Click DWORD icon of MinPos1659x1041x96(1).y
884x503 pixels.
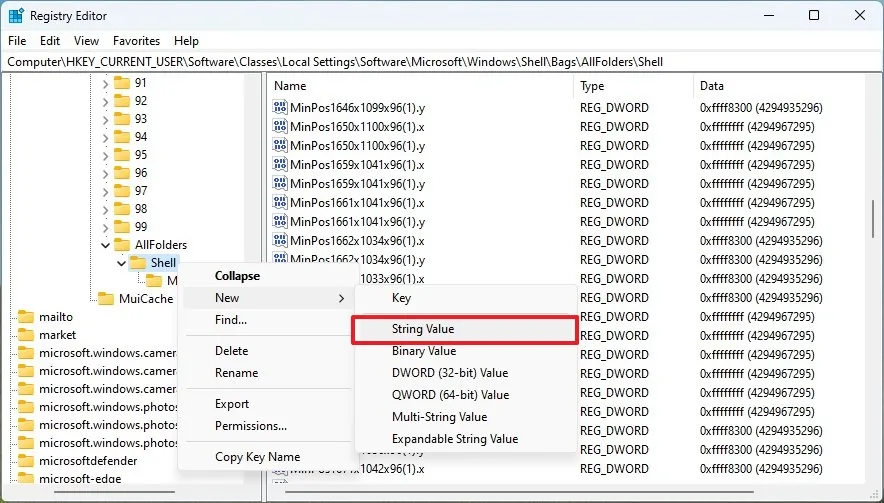point(280,183)
